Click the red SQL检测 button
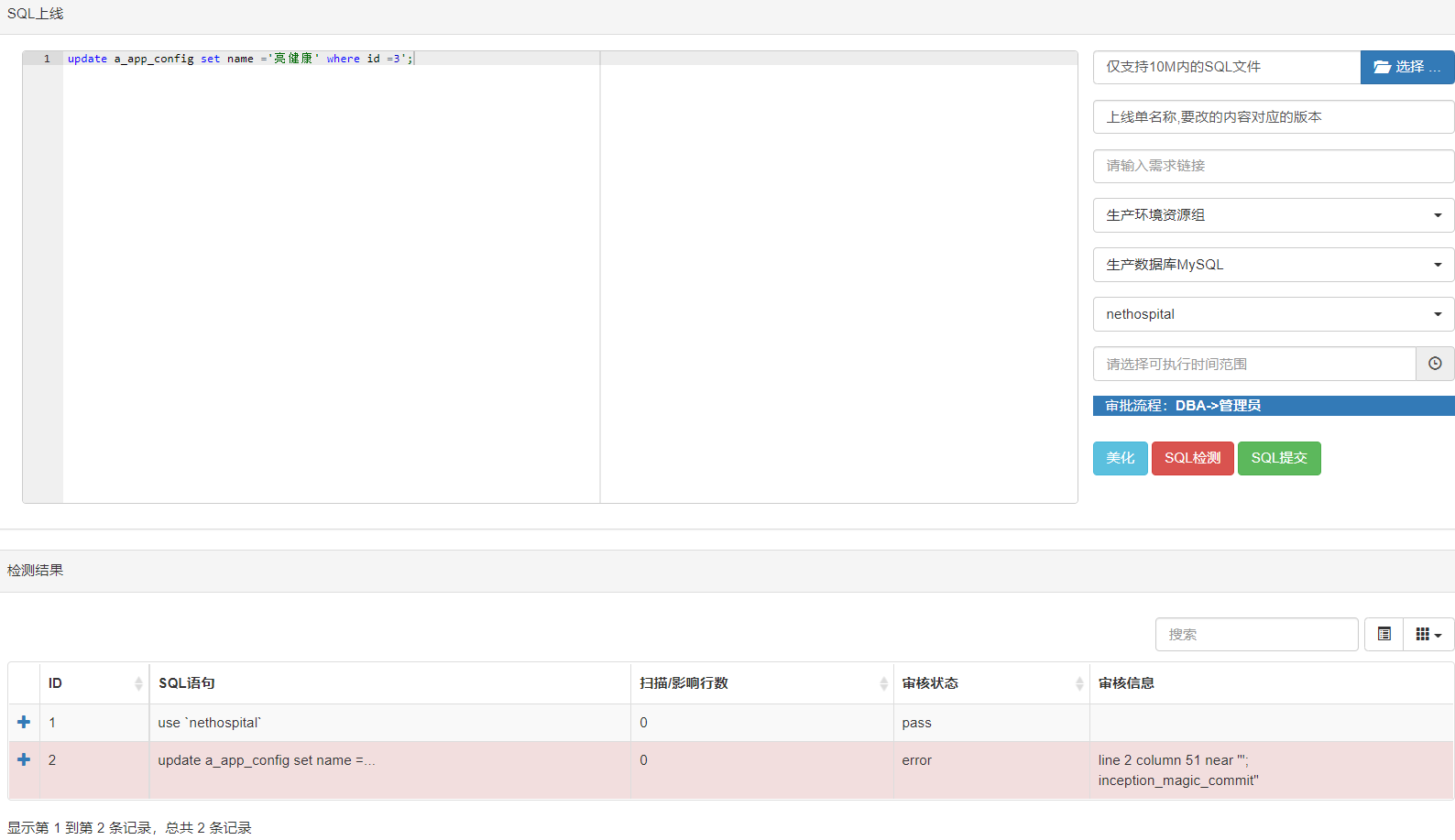 pos(1192,458)
